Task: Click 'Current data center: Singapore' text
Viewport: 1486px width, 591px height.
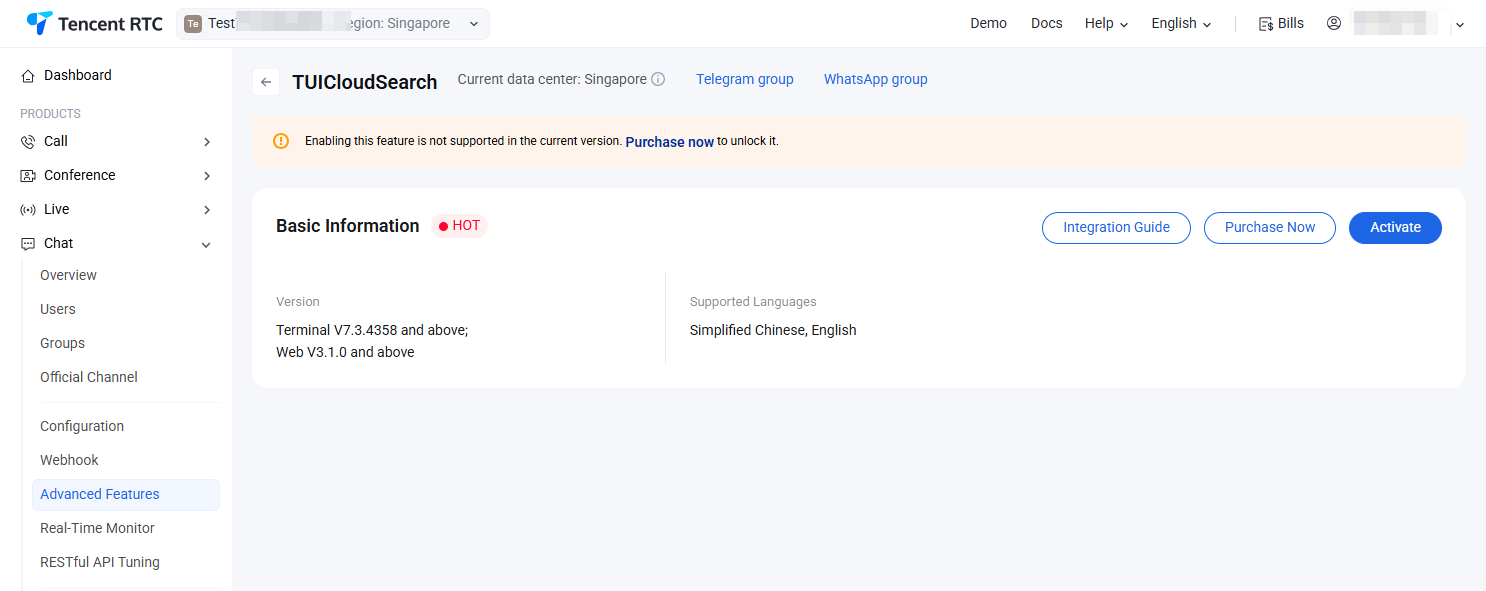Action: (x=552, y=79)
